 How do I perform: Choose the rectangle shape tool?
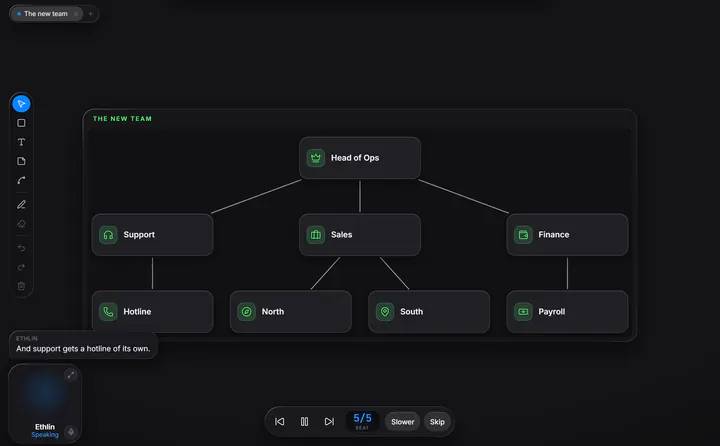point(21,123)
